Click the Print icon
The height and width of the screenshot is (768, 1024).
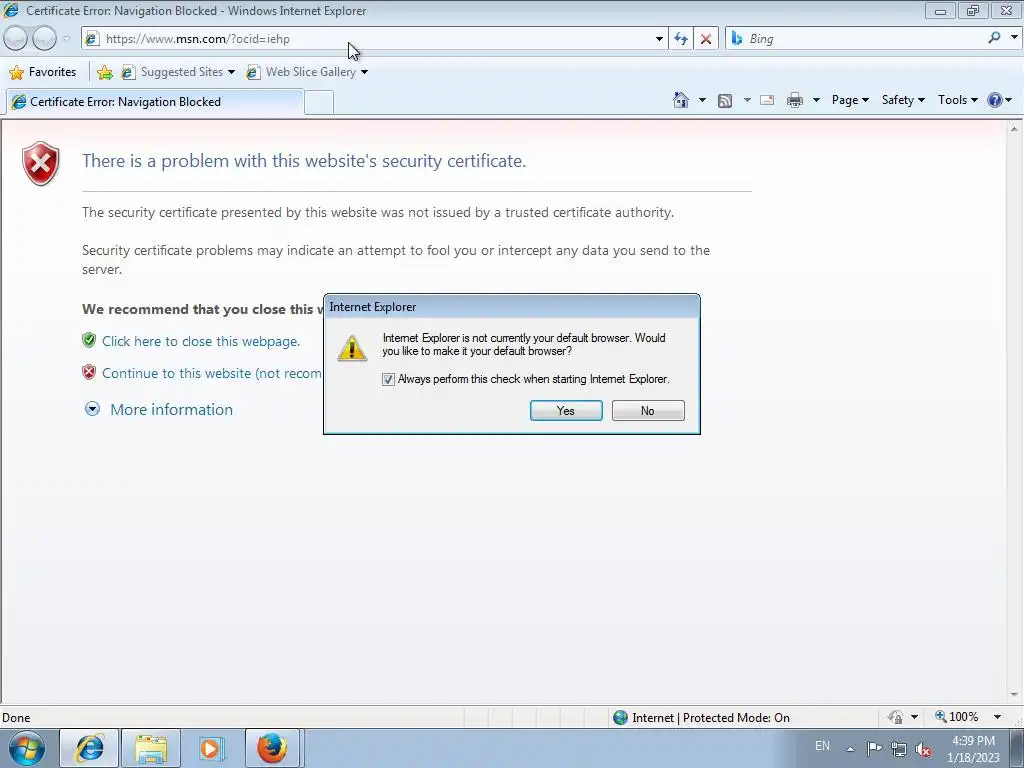(795, 100)
